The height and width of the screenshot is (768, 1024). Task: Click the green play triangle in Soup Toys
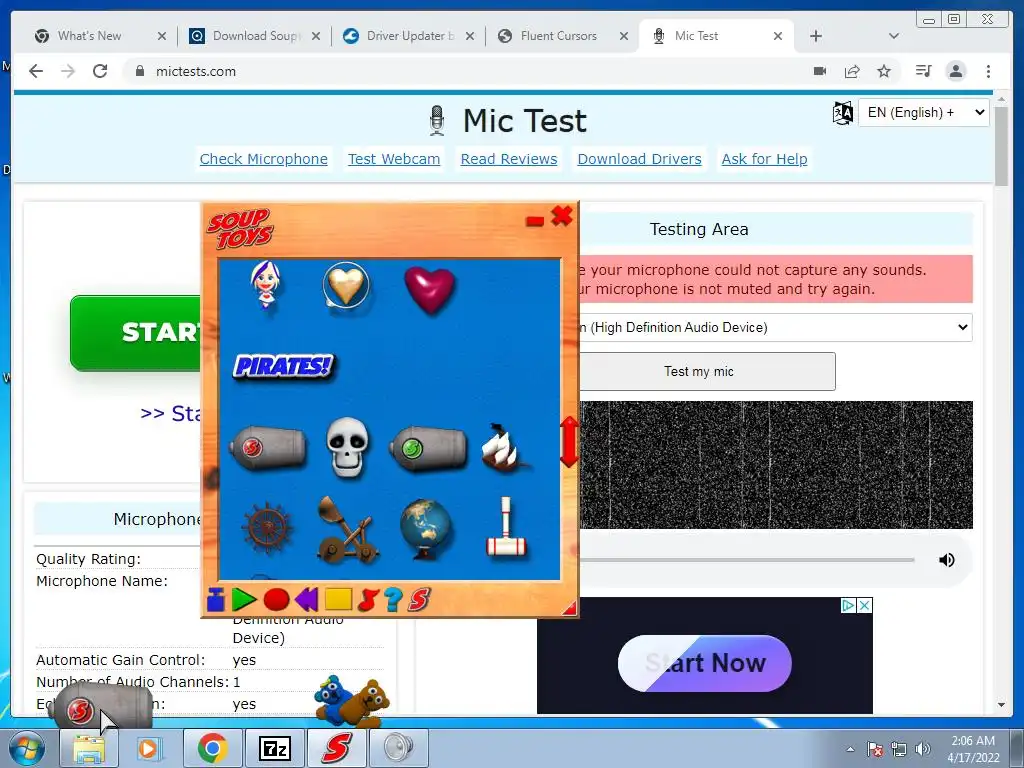point(244,599)
